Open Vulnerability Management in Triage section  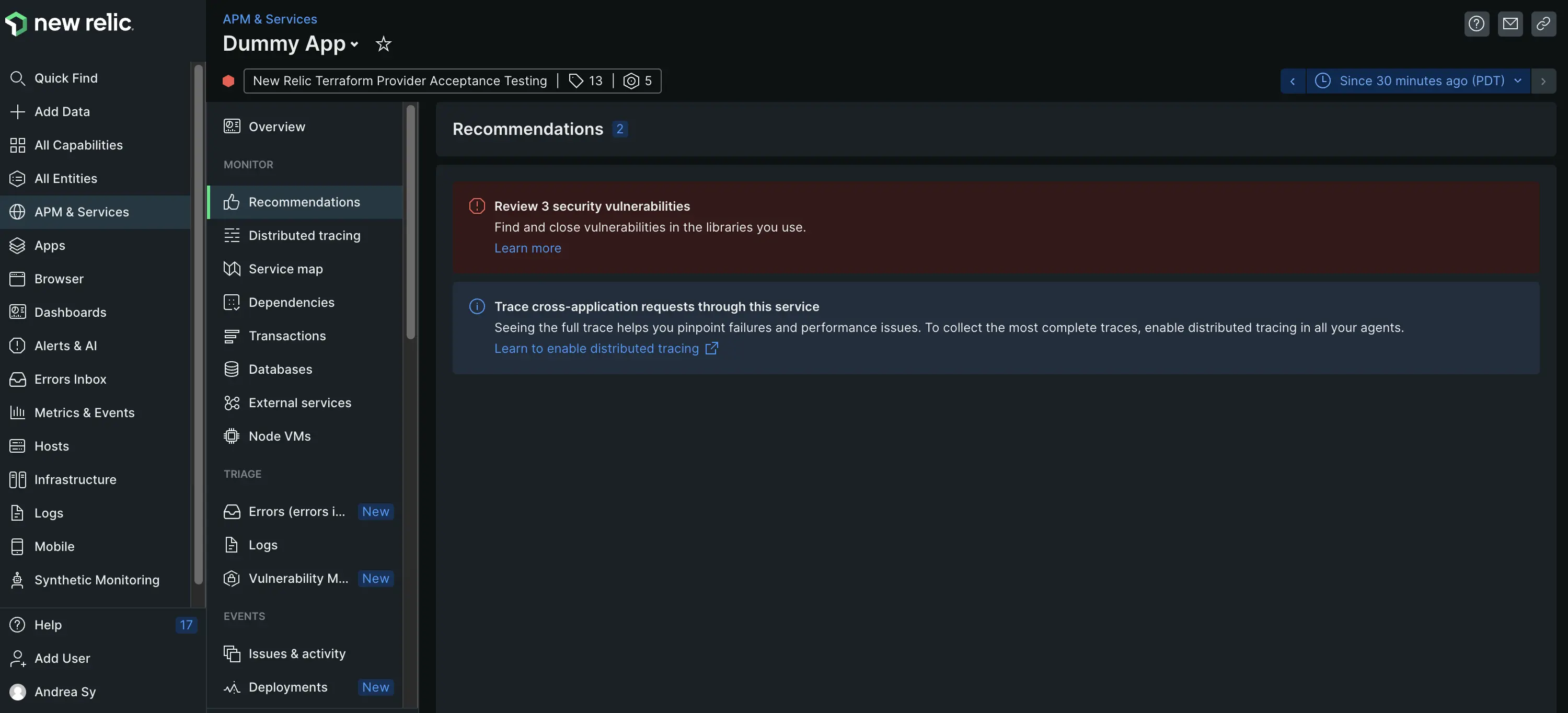298,579
